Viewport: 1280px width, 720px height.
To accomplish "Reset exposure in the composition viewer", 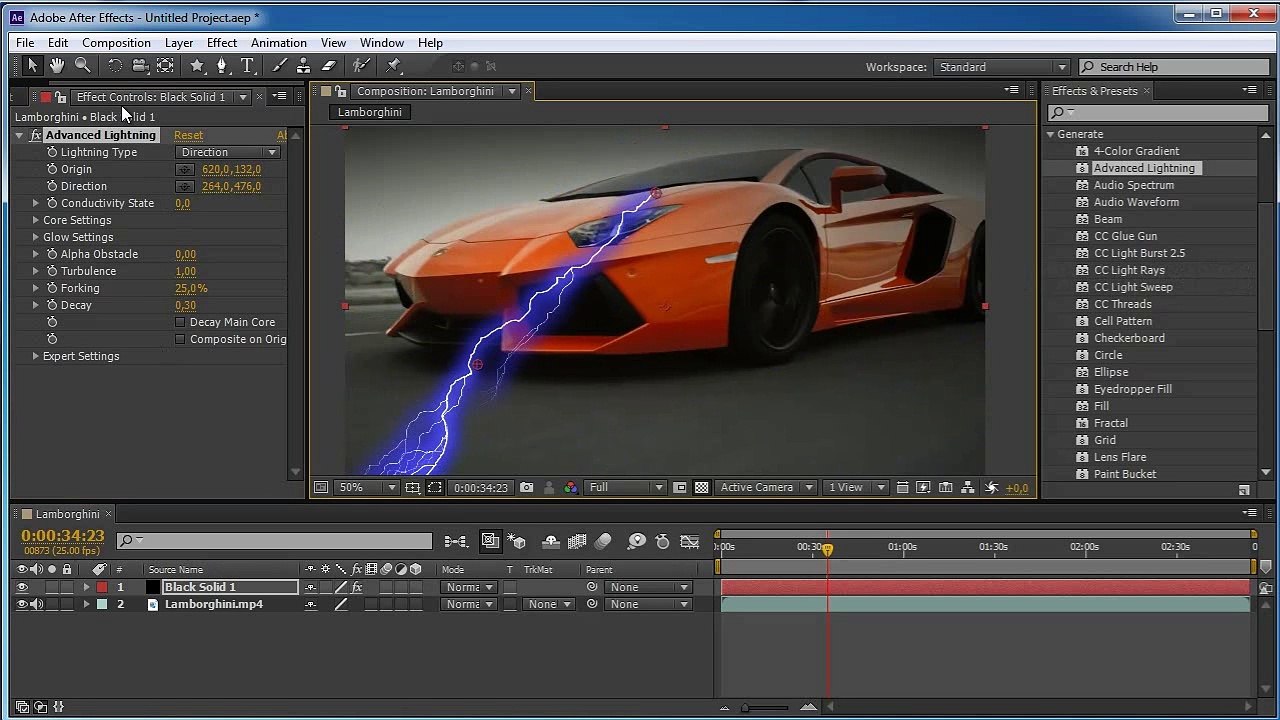I will coord(991,488).
